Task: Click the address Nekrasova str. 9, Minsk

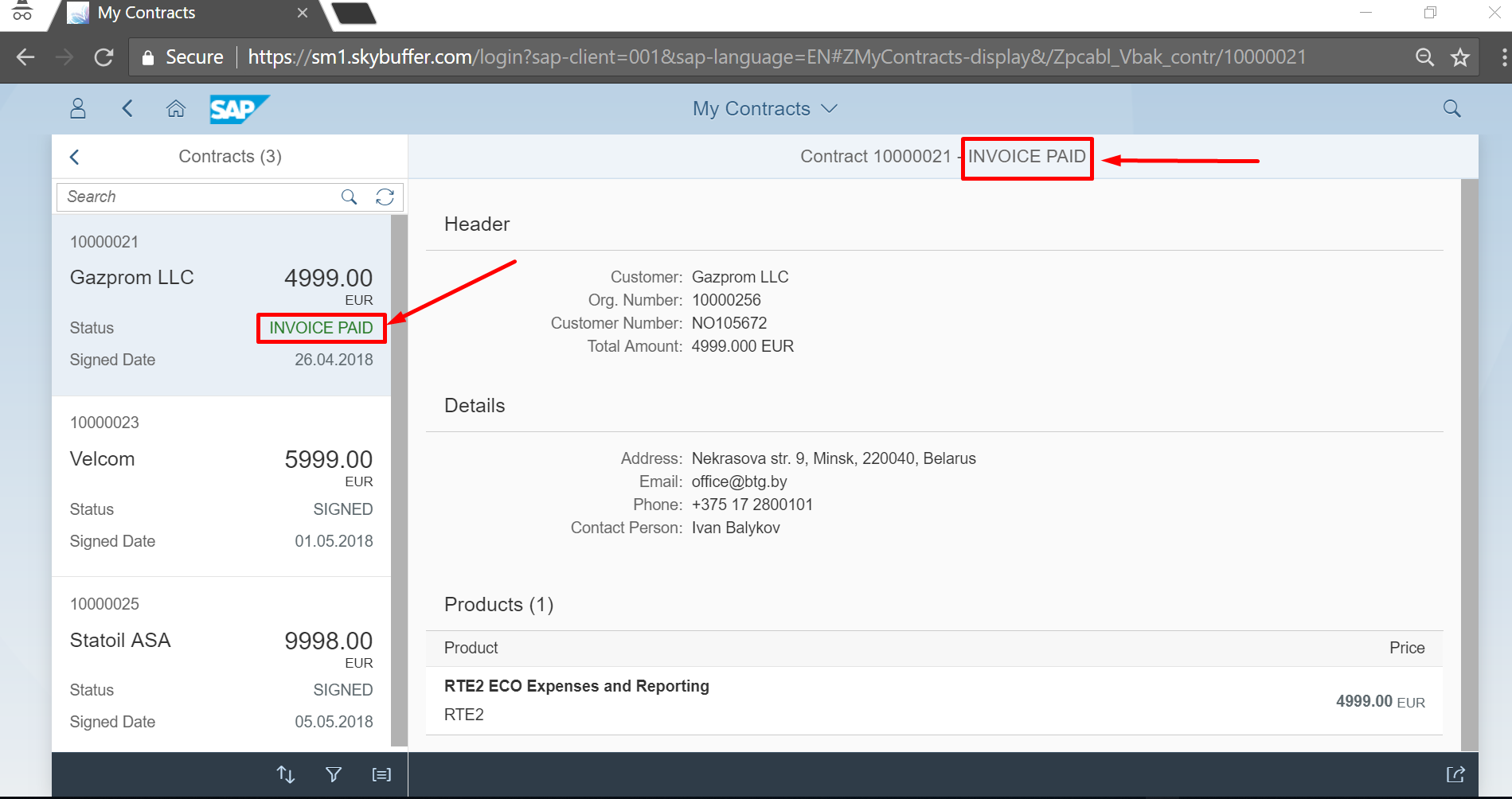Action: tap(834, 458)
